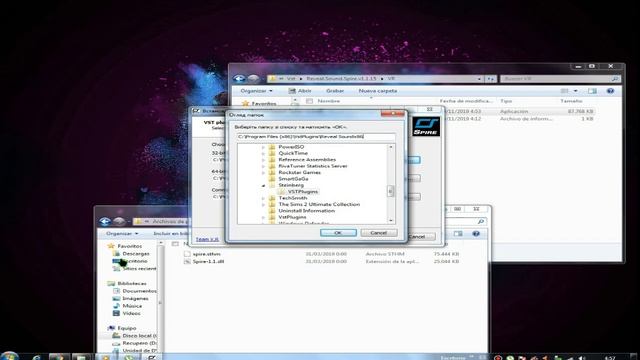This screenshot has width=640, height=360.
Task: Expand the VstPlugins folder node
Action: coord(263,217)
